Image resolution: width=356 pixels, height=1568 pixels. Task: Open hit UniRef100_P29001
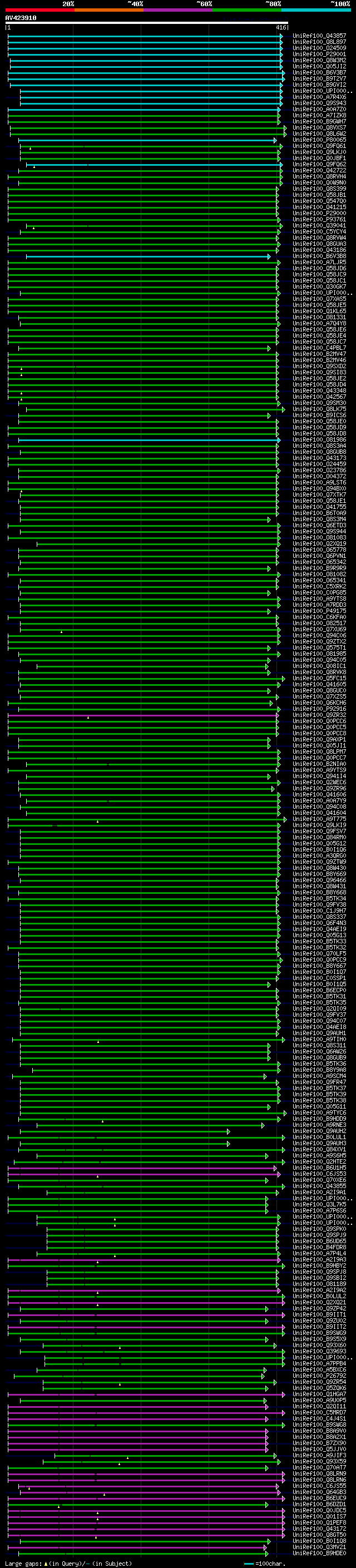319,55
